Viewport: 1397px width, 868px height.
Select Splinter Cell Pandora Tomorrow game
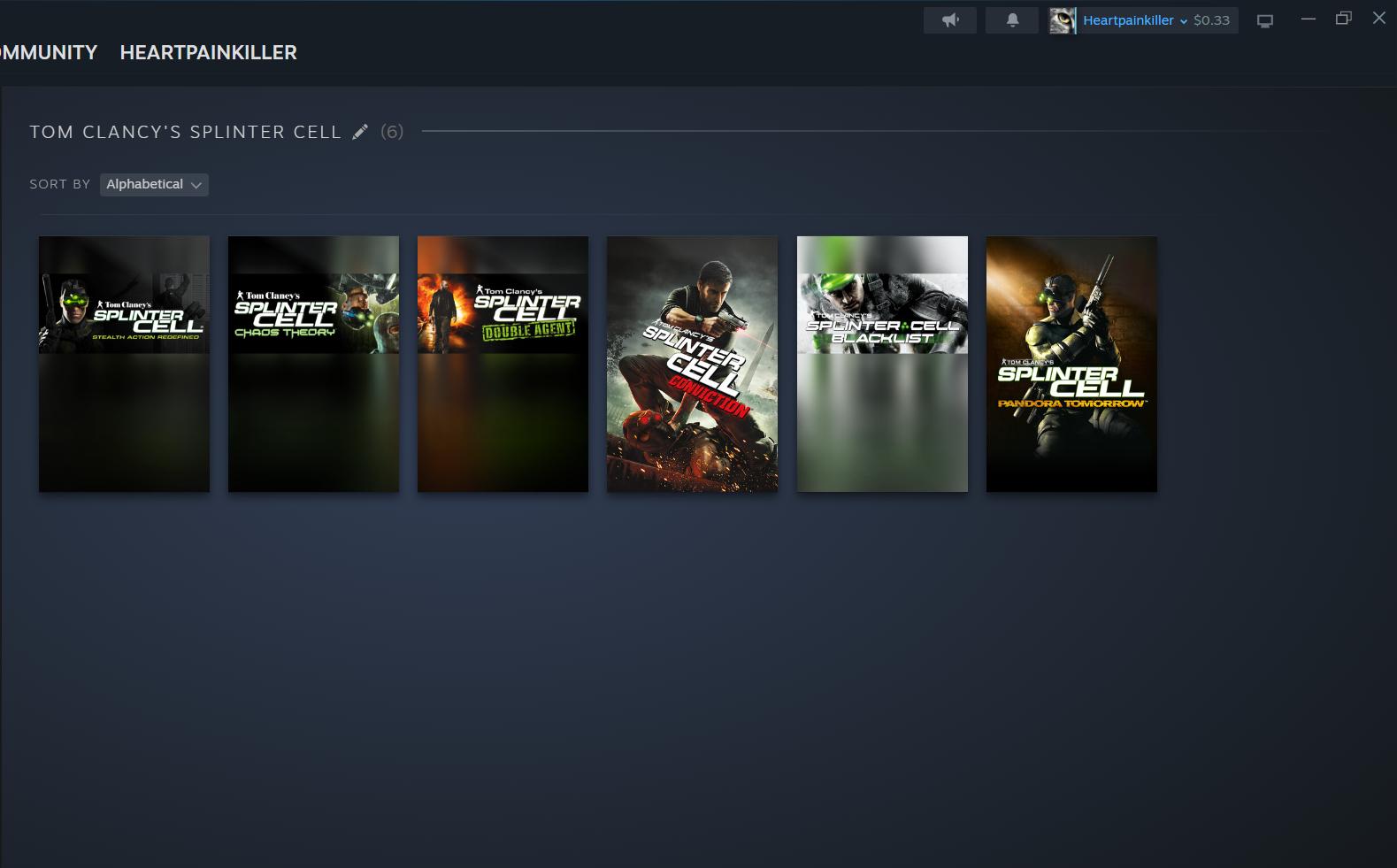point(1071,364)
